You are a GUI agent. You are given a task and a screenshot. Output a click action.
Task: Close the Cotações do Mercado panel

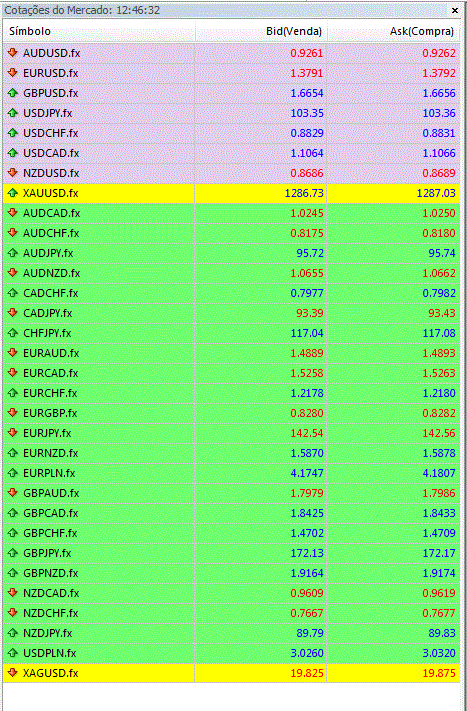[x=455, y=10]
